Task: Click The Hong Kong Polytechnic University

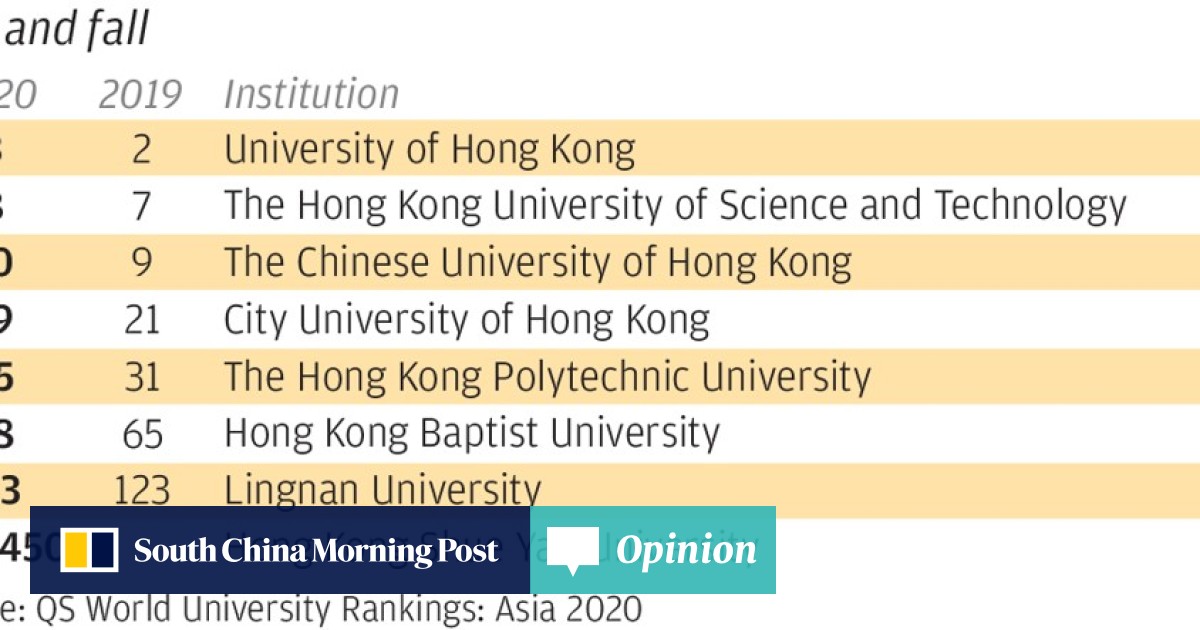Action: 547,377
